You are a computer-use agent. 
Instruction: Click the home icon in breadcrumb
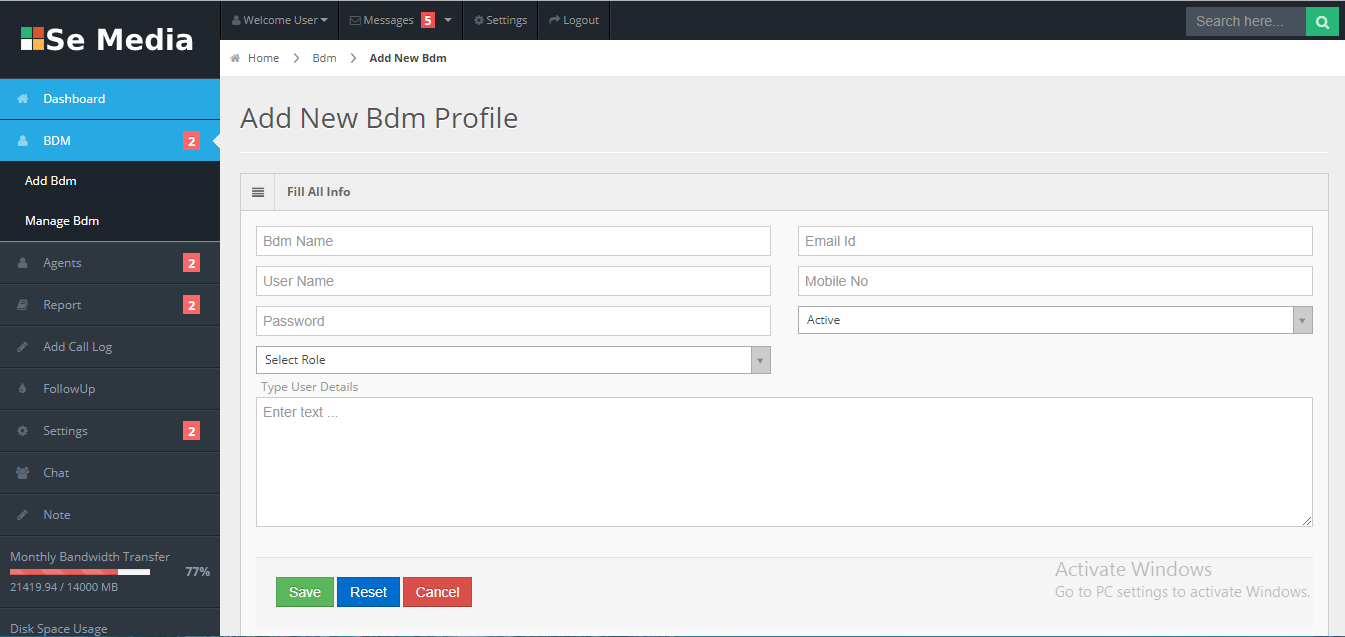click(235, 58)
